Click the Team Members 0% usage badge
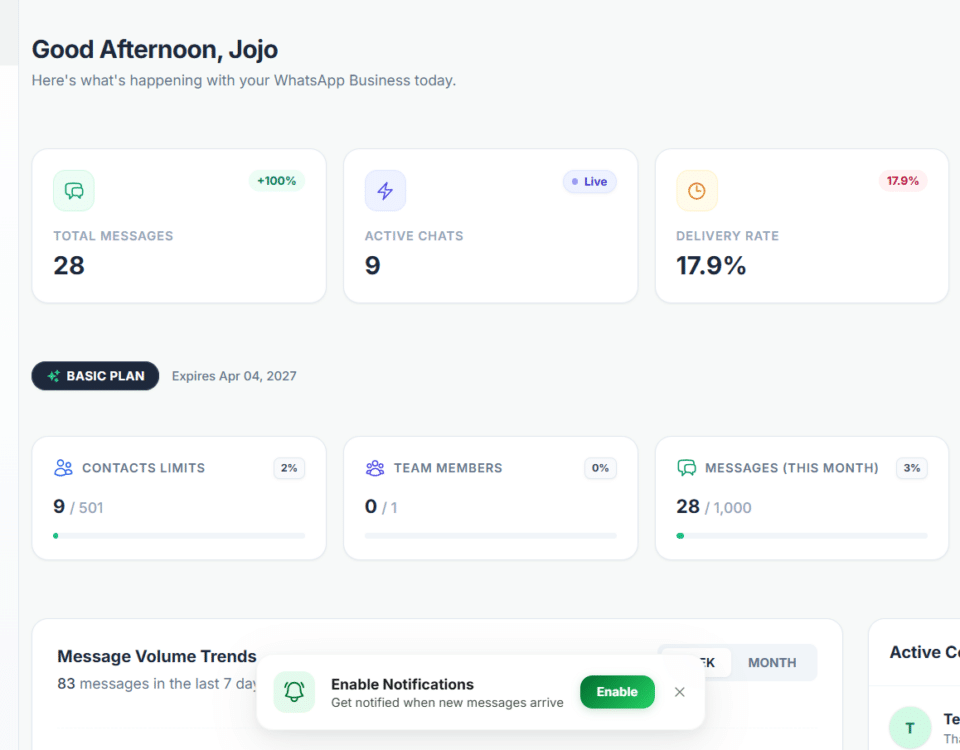Image resolution: width=960 pixels, height=750 pixels. click(600, 468)
